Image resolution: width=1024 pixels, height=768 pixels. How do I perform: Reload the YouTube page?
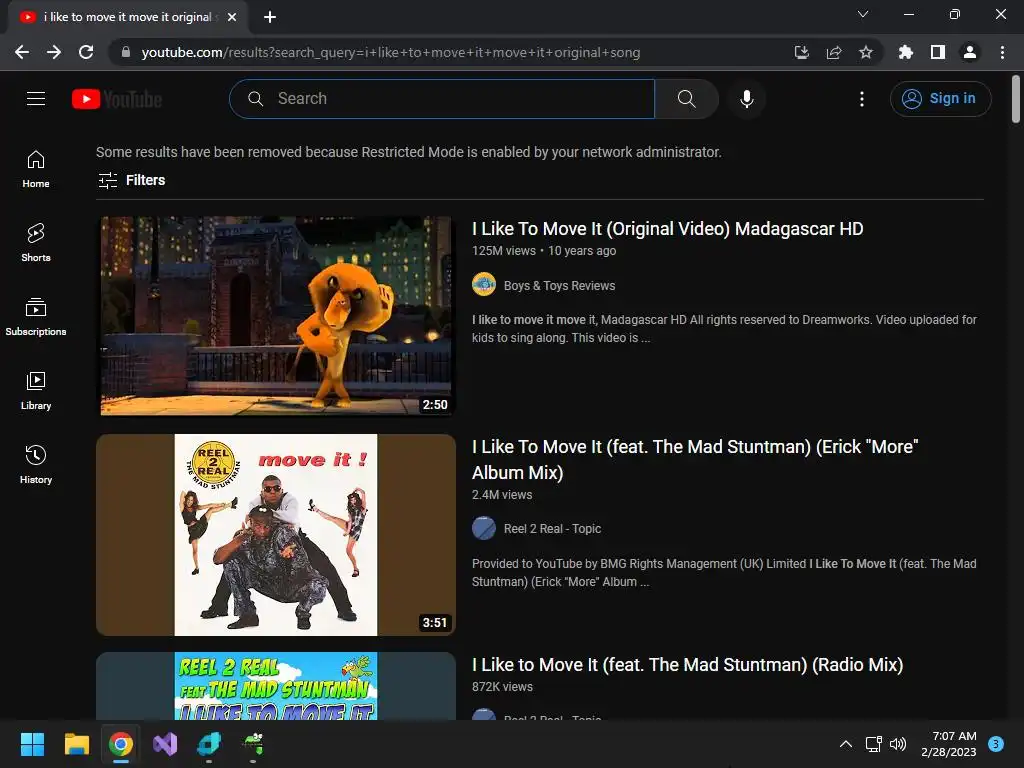pos(86,52)
